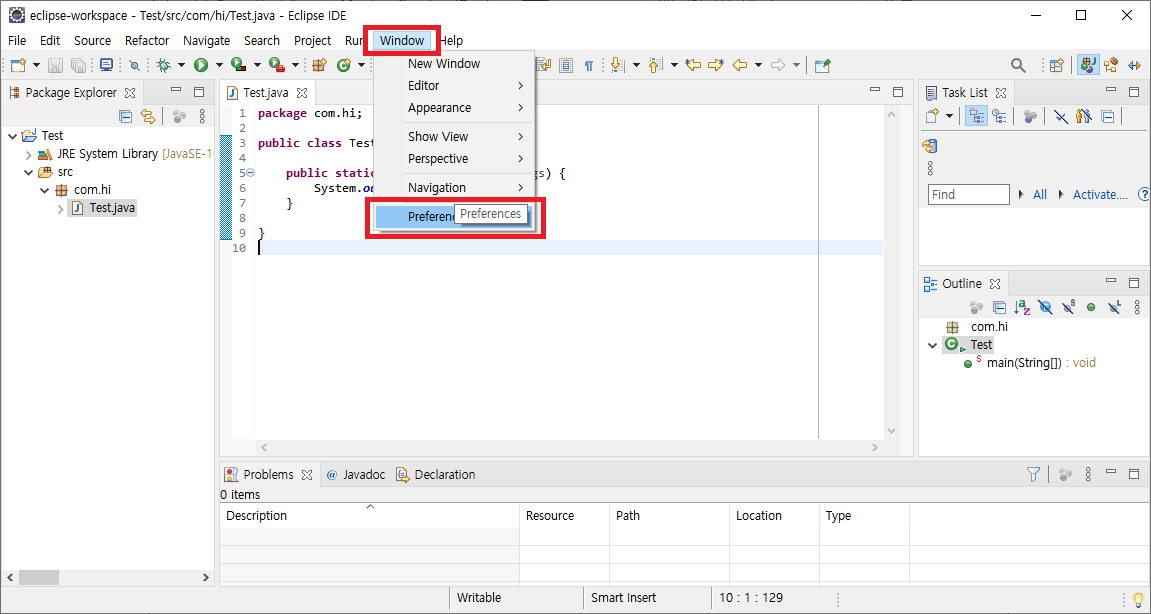This screenshot has width=1151, height=614.
Task: Click the Open Perspective icon
Action: pyautogui.click(x=1056, y=65)
